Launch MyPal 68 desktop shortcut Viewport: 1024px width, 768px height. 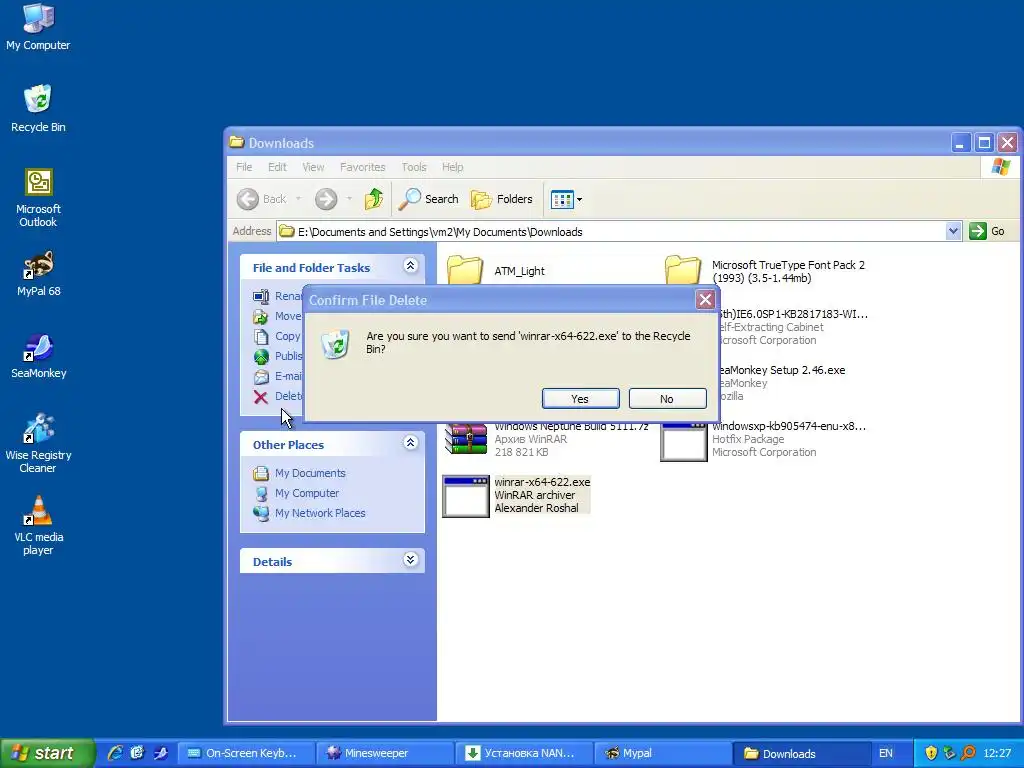(38, 273)
